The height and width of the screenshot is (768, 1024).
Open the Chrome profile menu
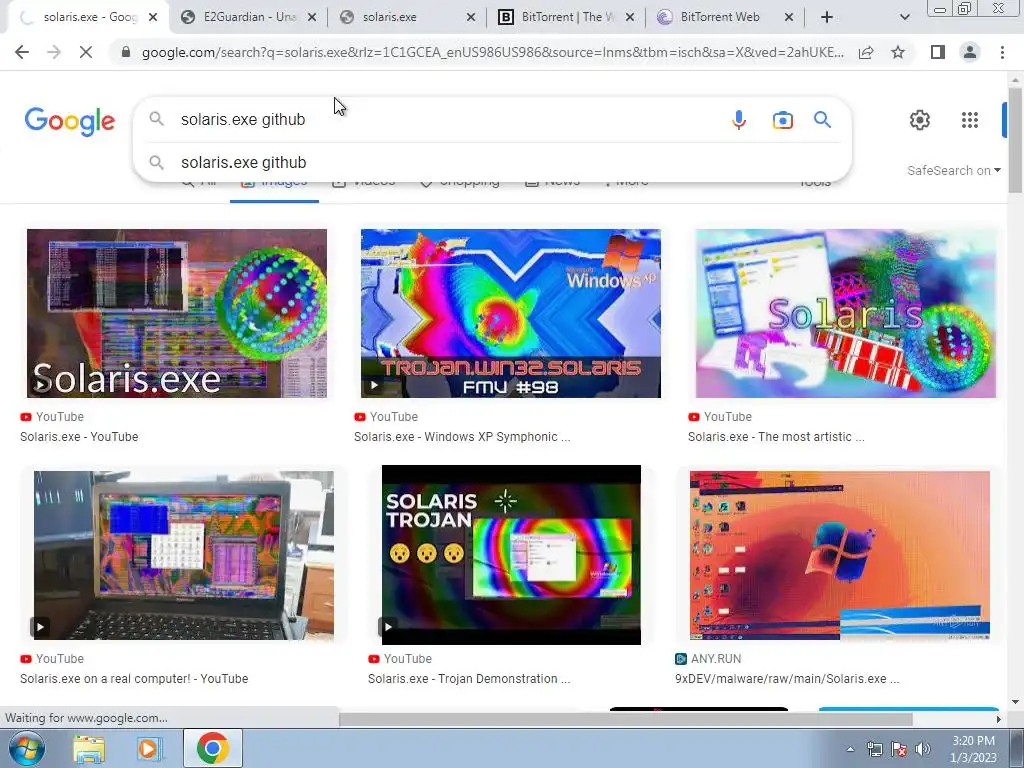click(x=970, y=52)
